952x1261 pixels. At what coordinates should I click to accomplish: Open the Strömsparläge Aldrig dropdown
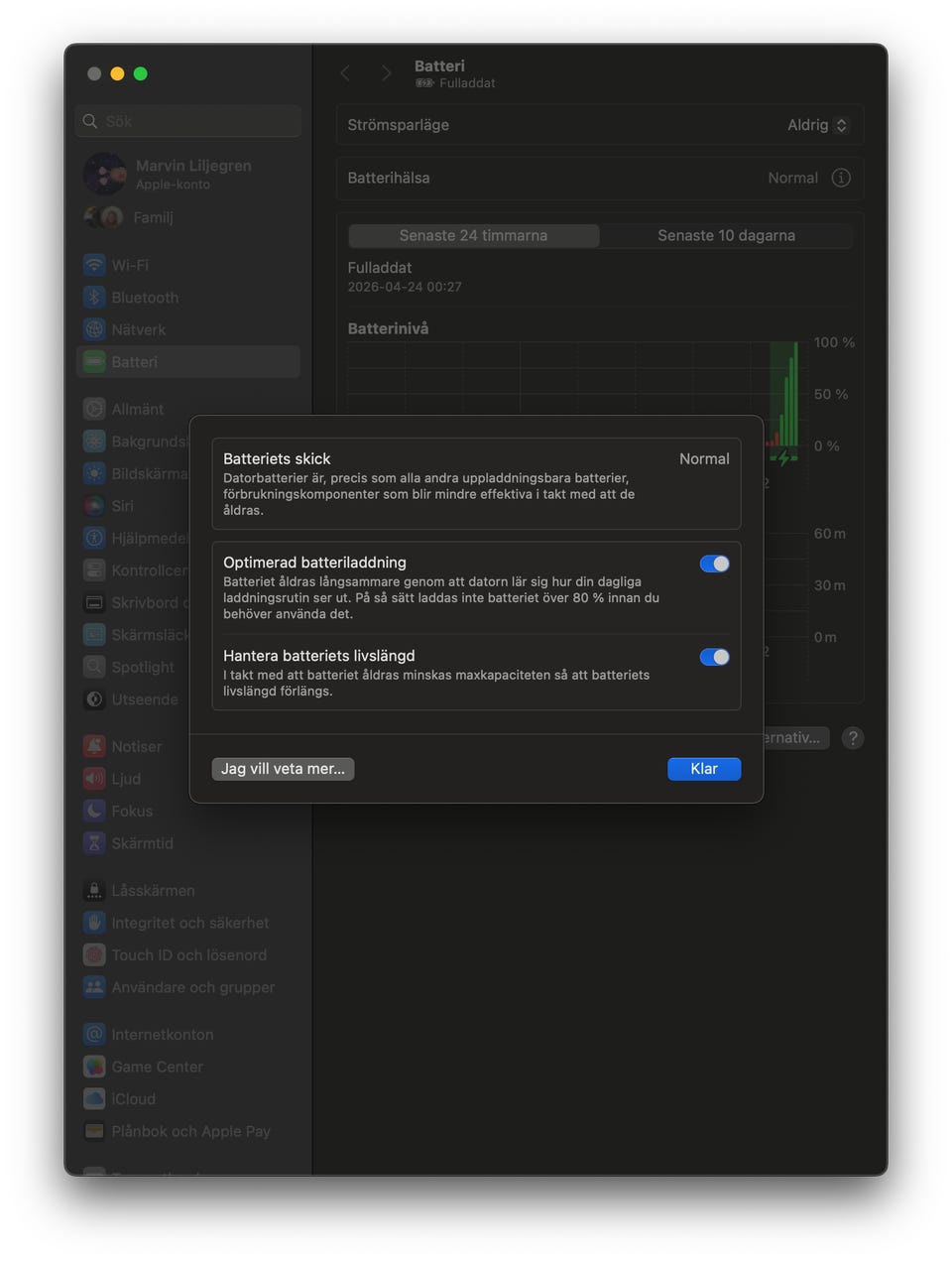pos(818,125)
